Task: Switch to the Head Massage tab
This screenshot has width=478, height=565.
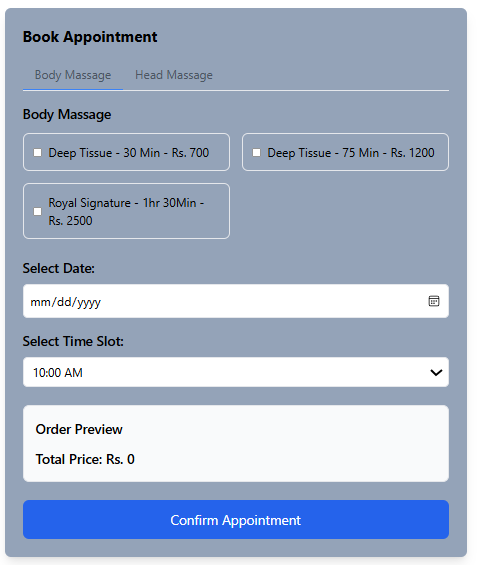Action: click(x=174, y=75)
